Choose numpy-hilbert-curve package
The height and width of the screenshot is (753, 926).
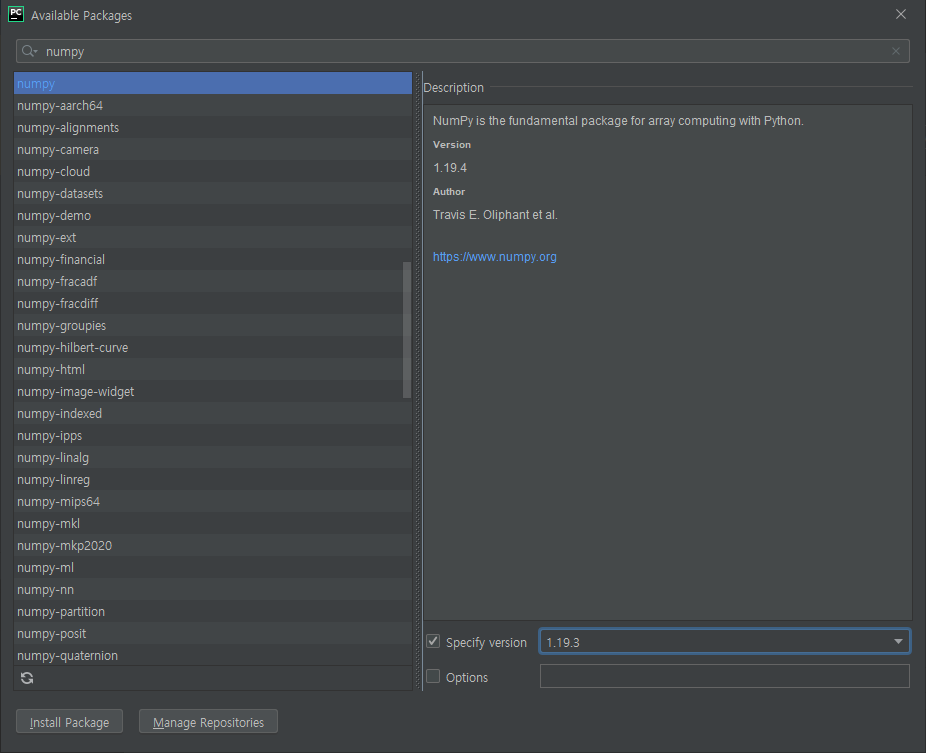[x=213, y=347]
